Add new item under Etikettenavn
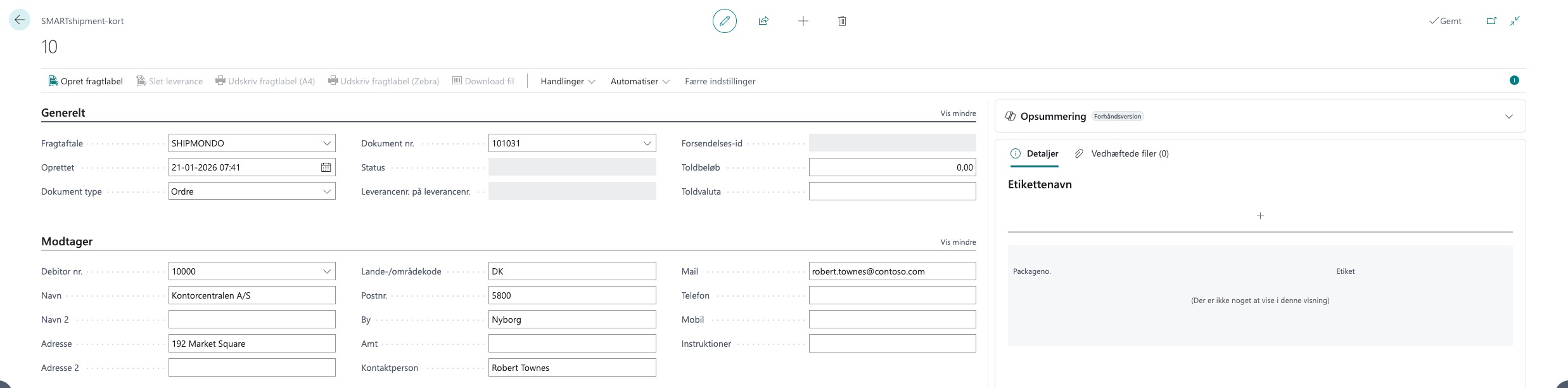 click(1259, 216)
